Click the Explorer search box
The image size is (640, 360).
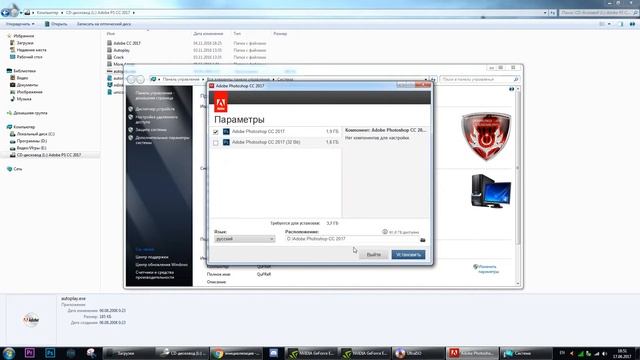click(598, 13)
